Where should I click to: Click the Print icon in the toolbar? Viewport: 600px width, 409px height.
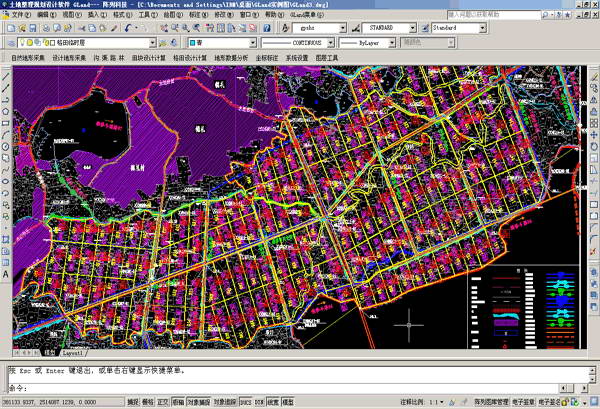point(46,28)
